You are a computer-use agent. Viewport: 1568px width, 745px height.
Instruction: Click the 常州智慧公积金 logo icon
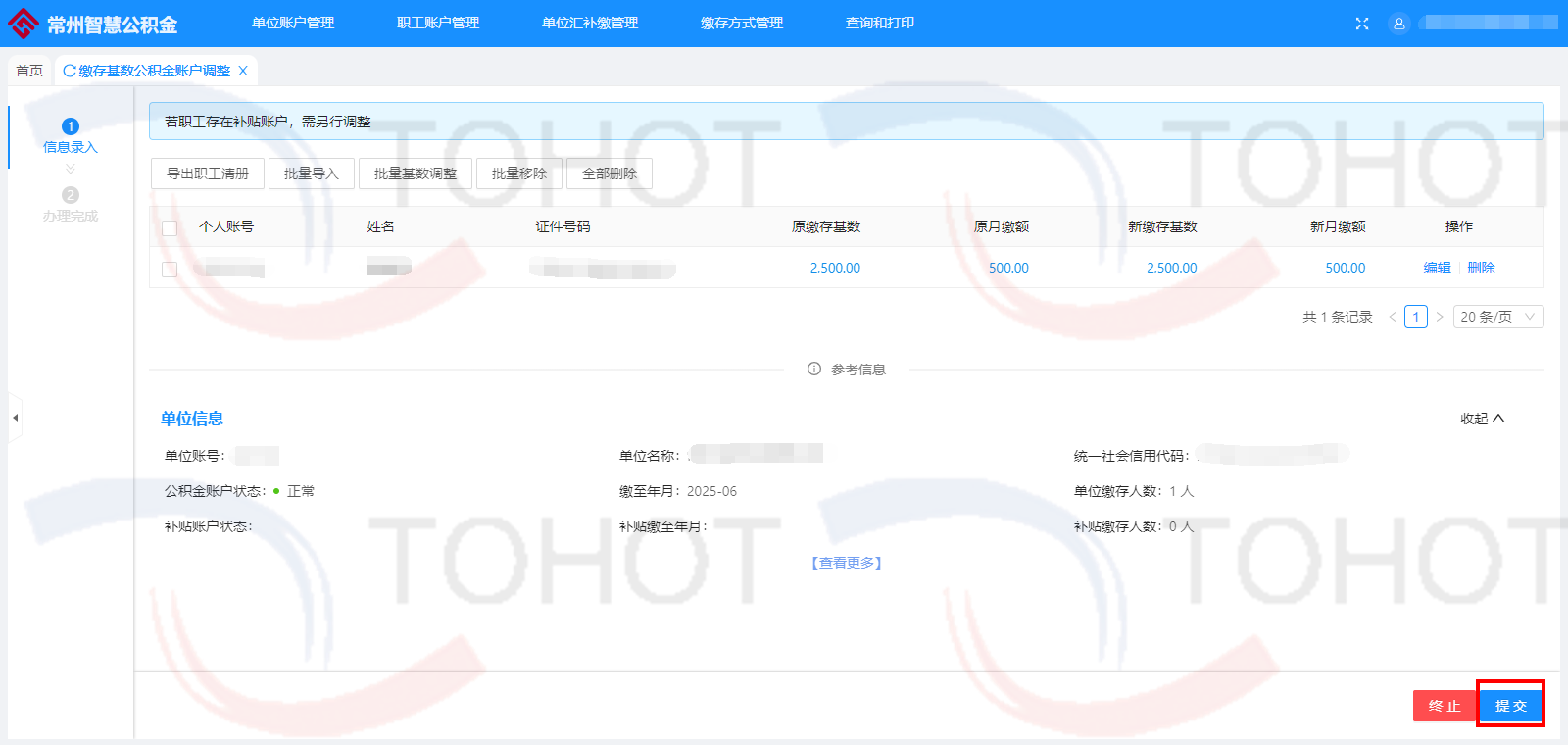24,24
